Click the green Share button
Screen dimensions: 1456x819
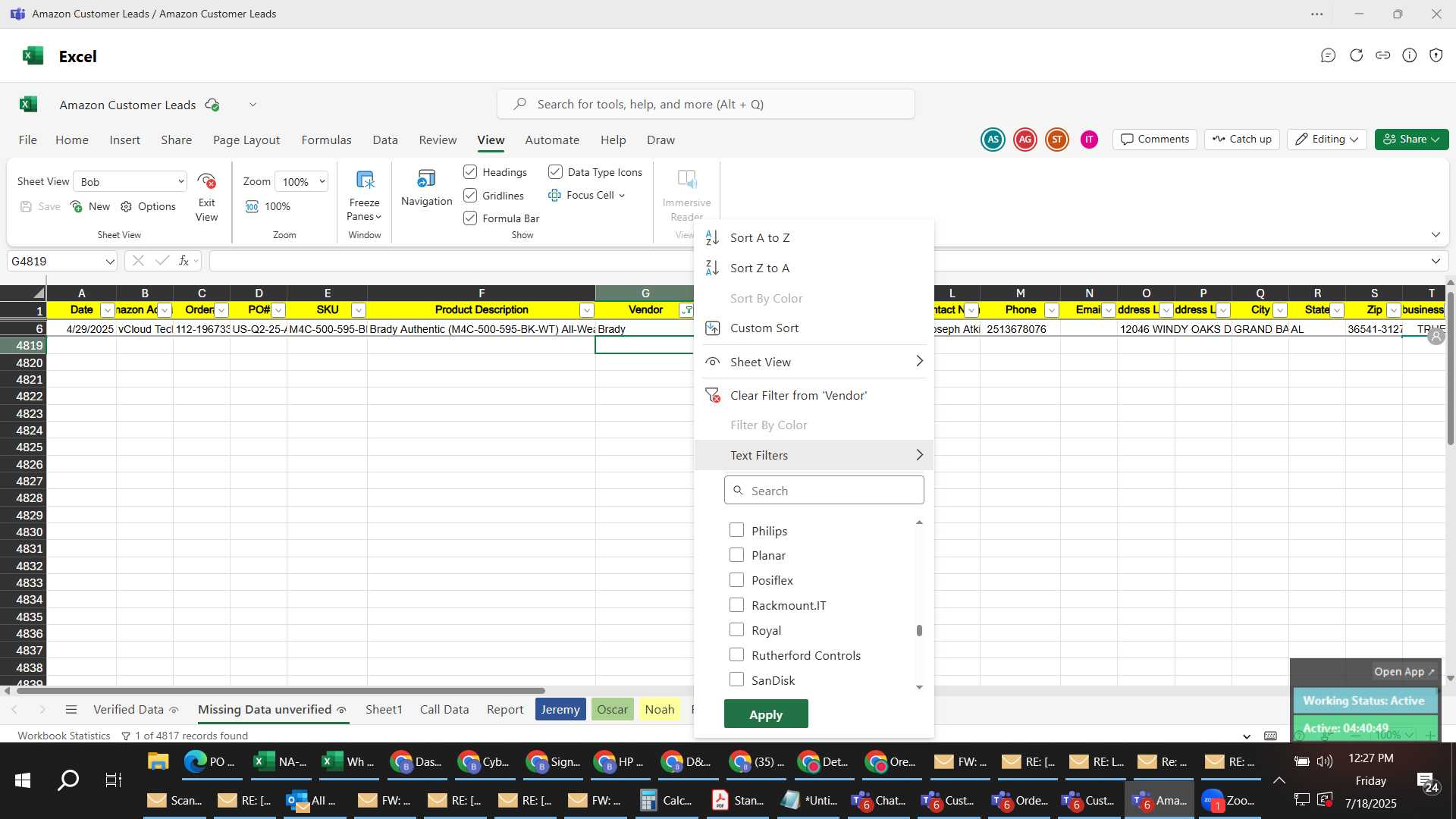click(x=1412, y=140)
